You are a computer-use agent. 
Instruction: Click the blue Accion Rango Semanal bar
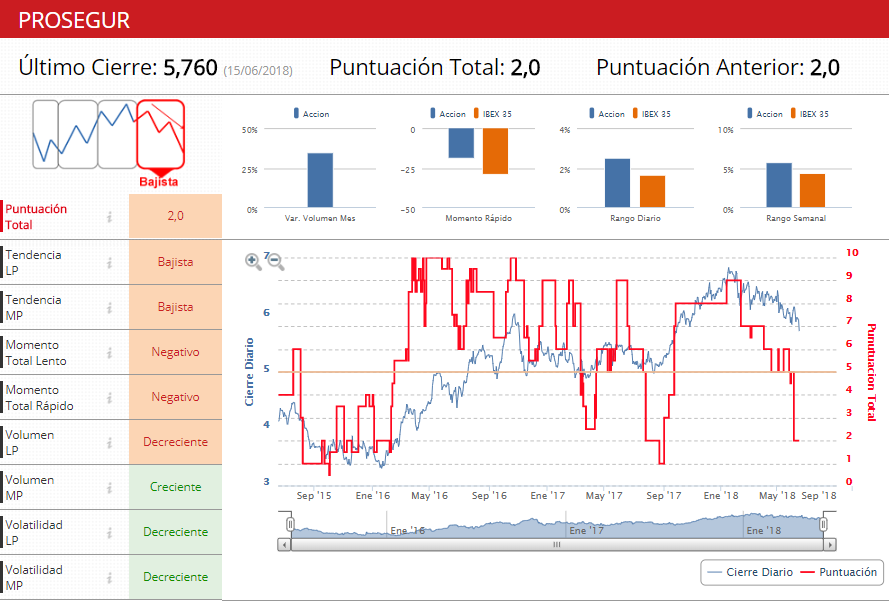pos(779,185)
